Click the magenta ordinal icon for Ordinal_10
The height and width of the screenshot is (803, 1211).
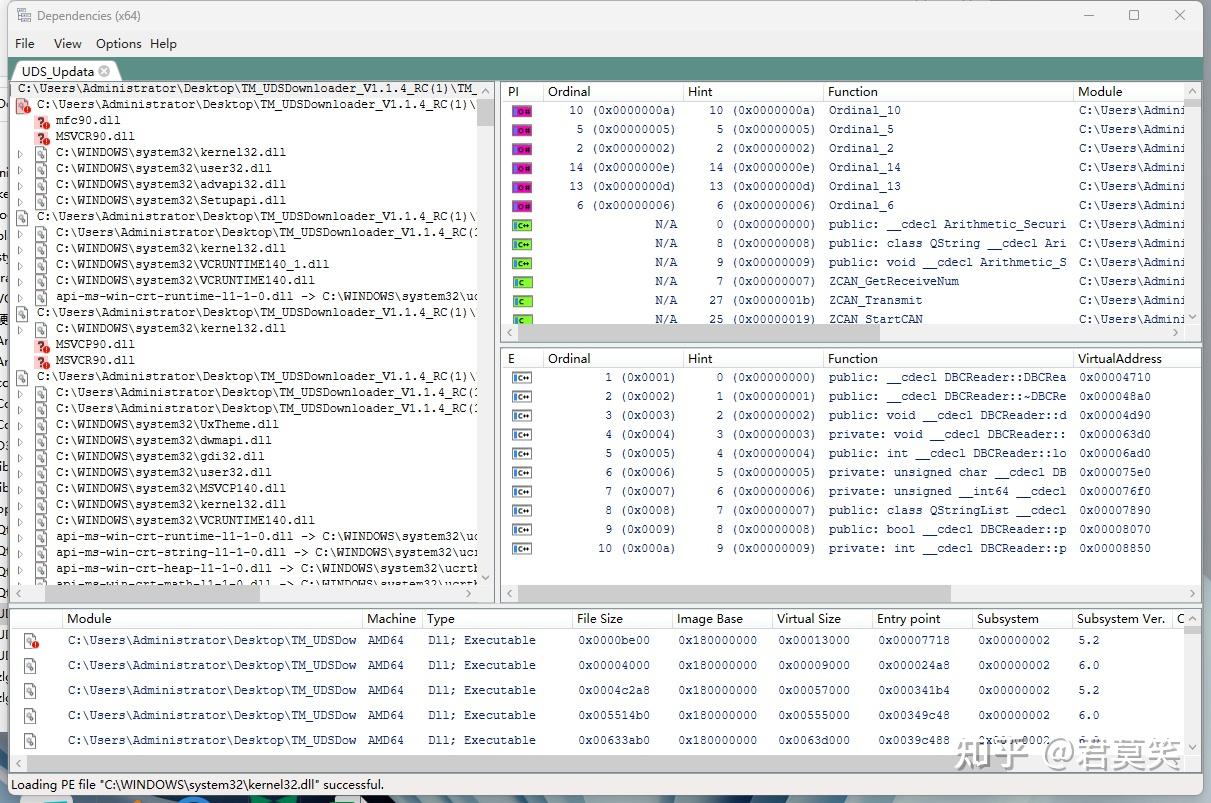pos(522,111)
